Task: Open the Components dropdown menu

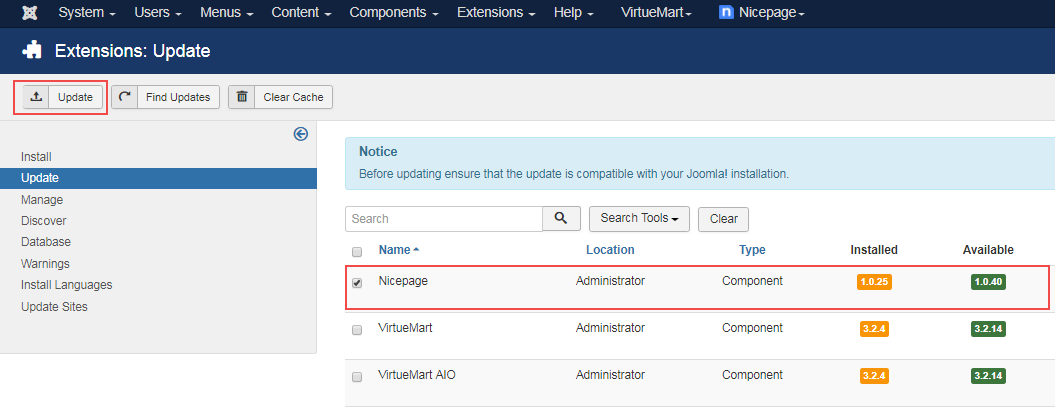Action: 395,13
